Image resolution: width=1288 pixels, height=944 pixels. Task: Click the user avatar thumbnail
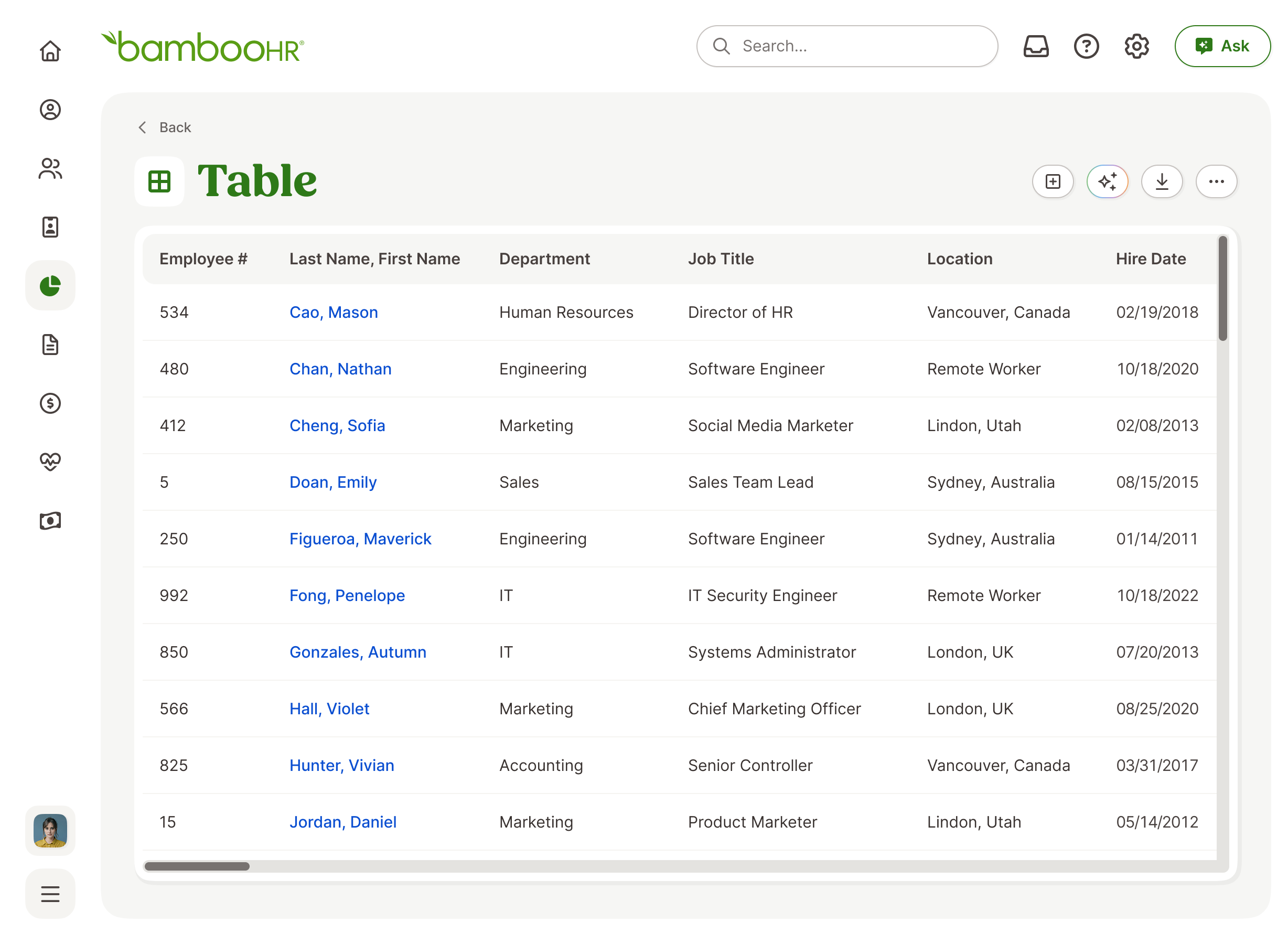(50, 830)
